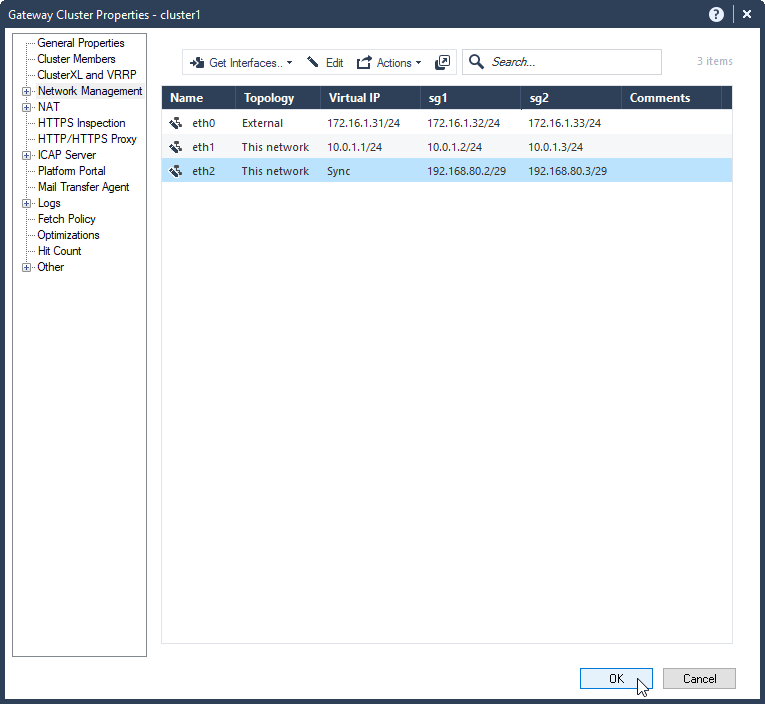Image resolution: width=765 pixels, height=704 pixels.
Task: Click virtual IP 10.0.1.1/24
Action: coord(355,147)
